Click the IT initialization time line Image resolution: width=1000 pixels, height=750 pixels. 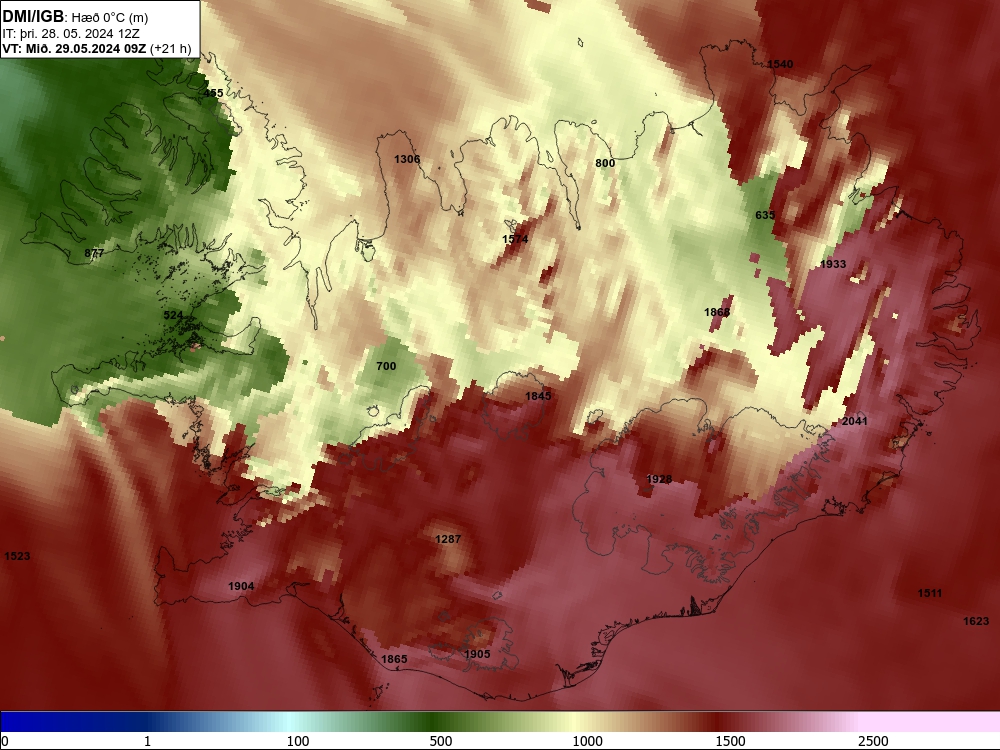[71, 33]
